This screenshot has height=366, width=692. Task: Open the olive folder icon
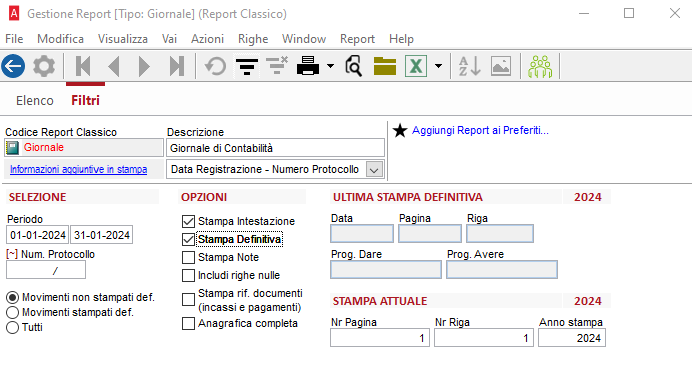[385, 66]
